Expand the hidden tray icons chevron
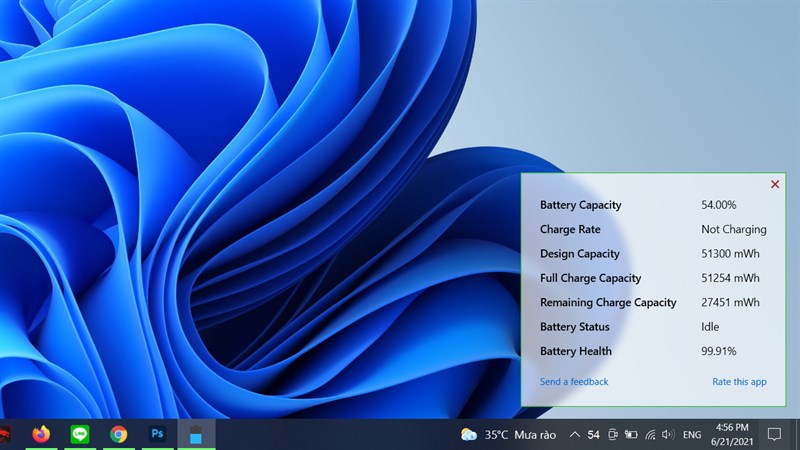 click(x=574, y=435)
